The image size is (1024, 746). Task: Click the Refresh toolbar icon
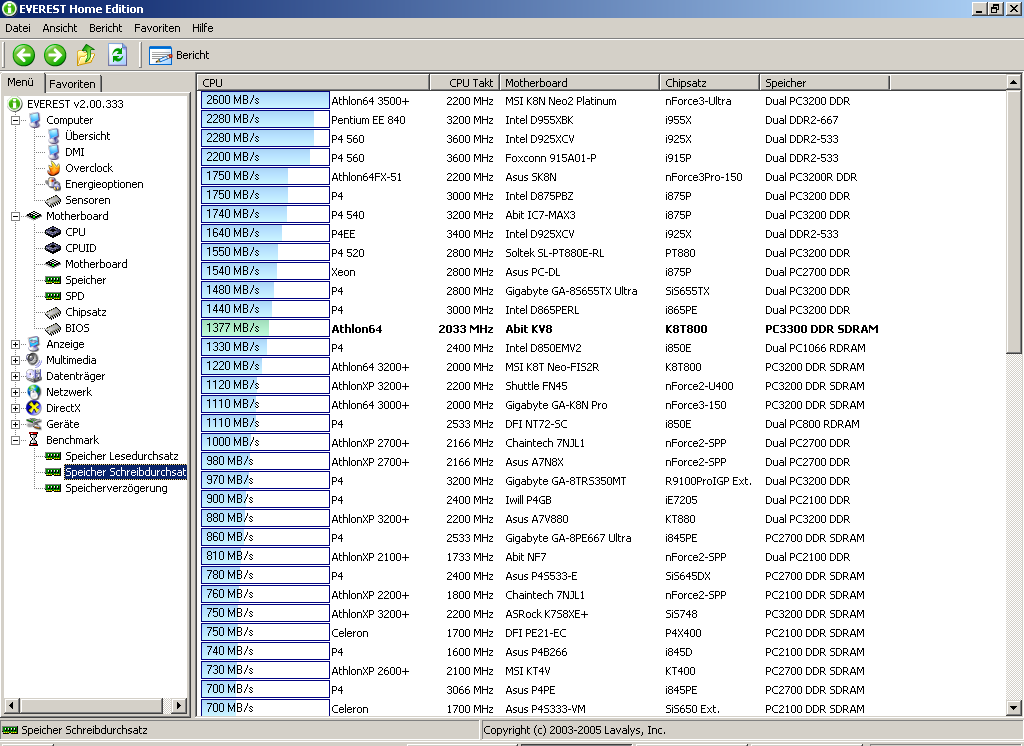[118, 55]
